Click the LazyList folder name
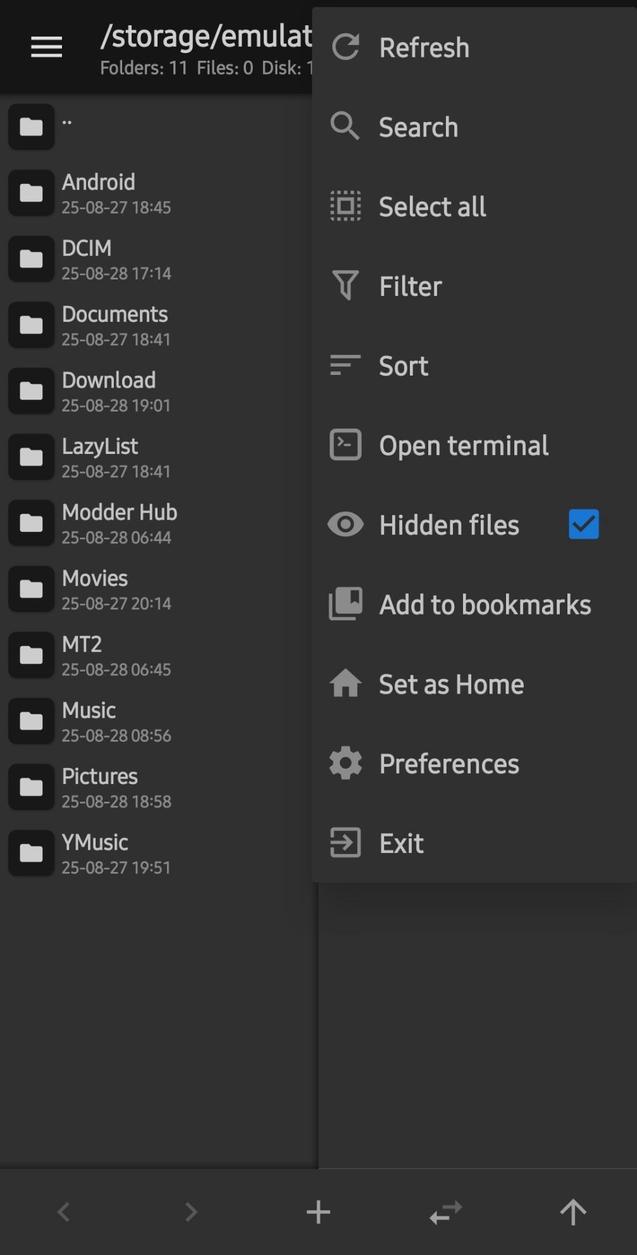This screenshot has height=1255, width=637. click(100, 446)
